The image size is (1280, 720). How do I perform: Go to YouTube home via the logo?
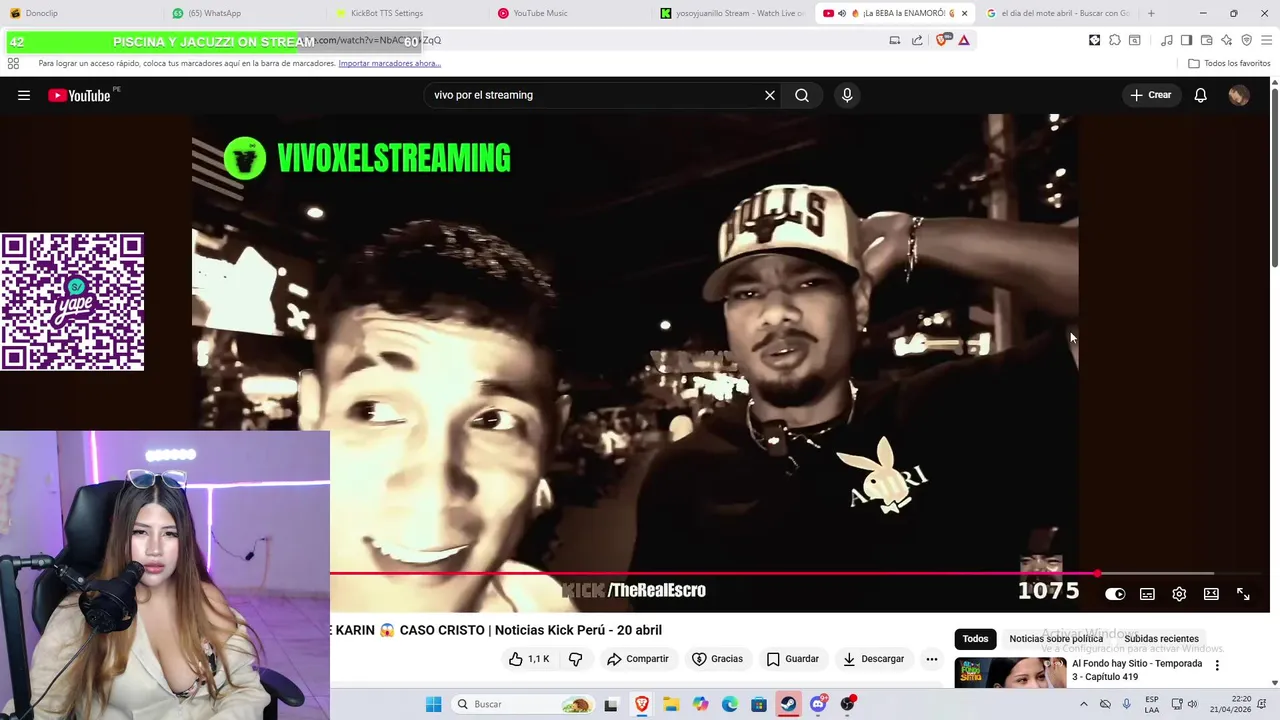coord(79,95)
